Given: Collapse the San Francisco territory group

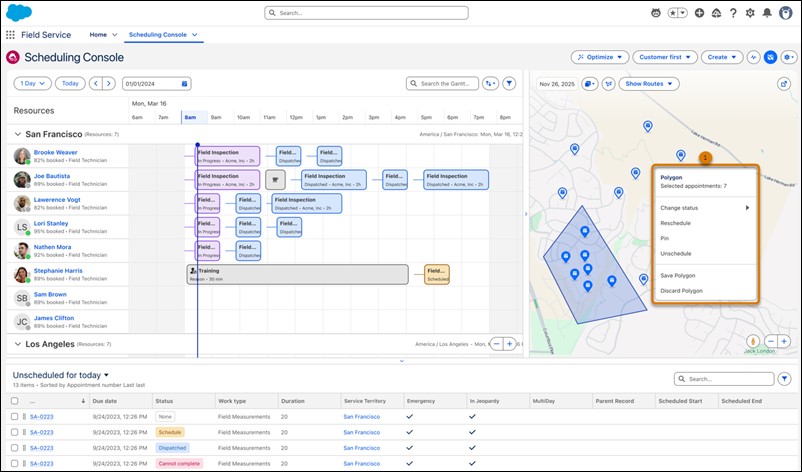Looking at the screenshot, I should click(17, 134).
